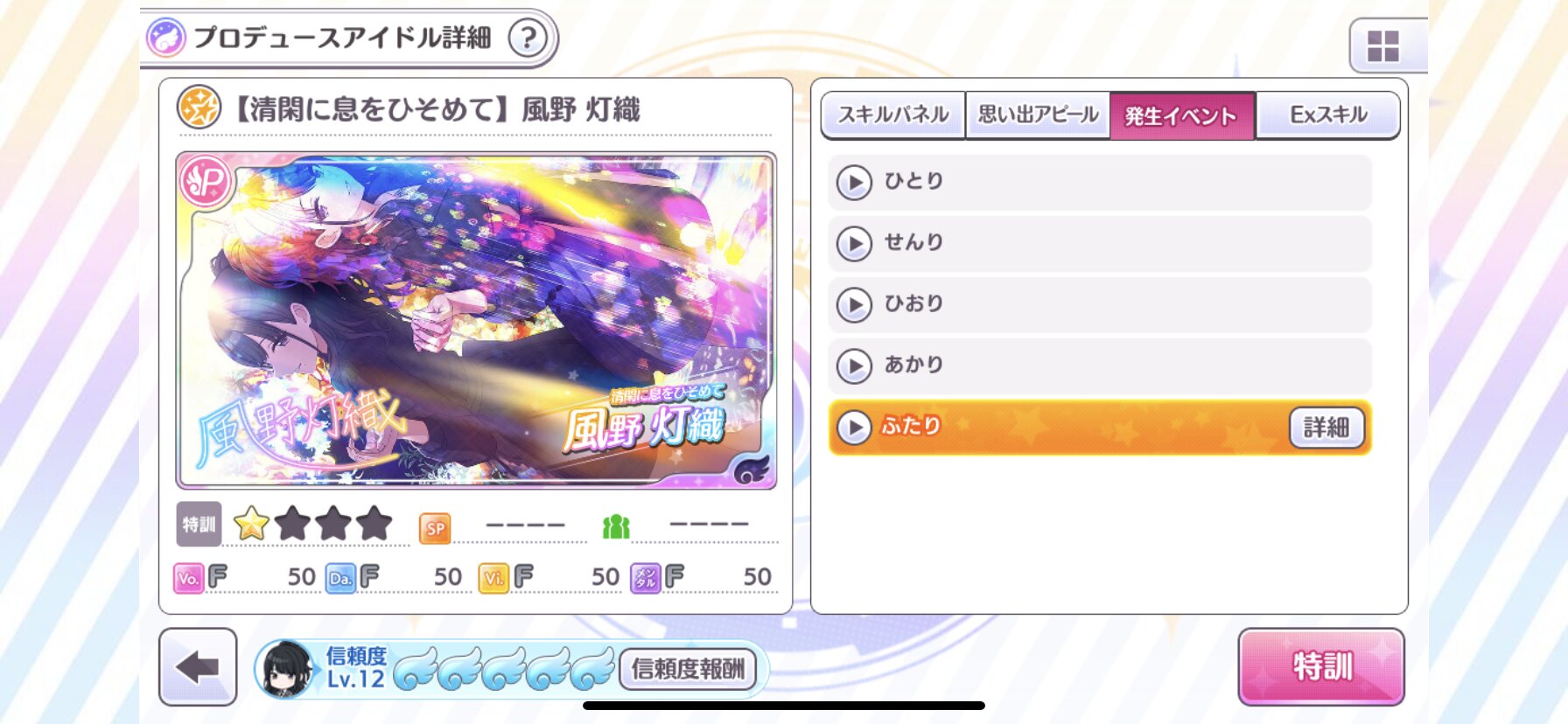Screen dimensions: 1568x724
Task: Open the help question mark icon
Action: [x=528, y=38]
